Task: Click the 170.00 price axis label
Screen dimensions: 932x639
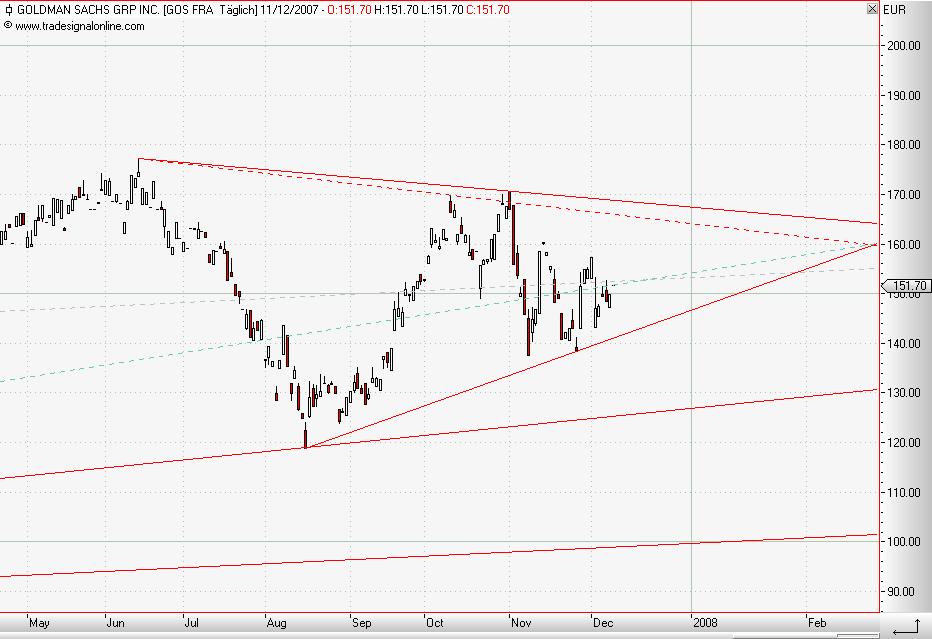Action: point(903,195)
